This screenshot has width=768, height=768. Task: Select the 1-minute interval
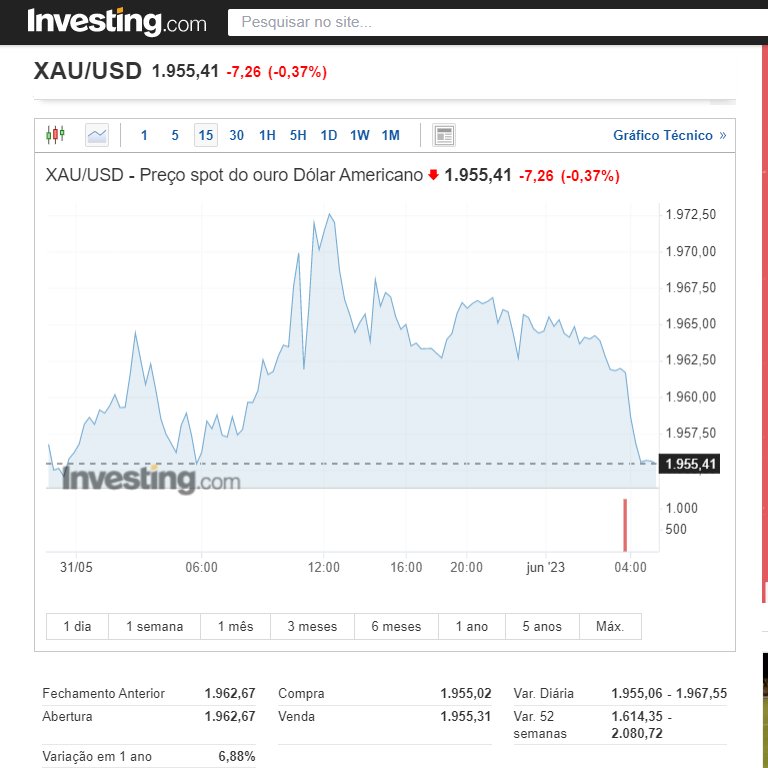pyautogui.click(x=144, y=135)
